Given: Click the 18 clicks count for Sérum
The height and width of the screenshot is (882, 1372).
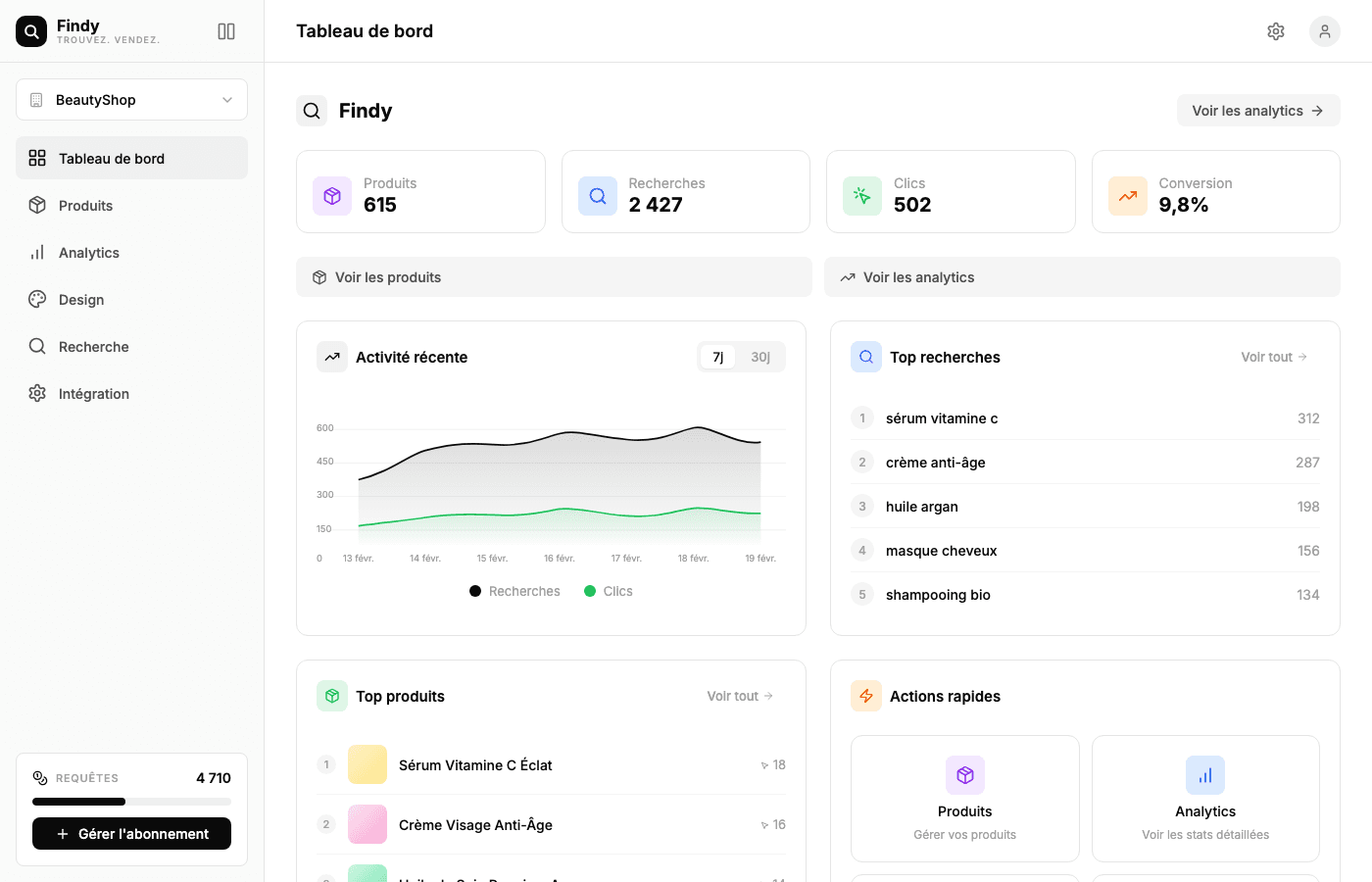Looking at the screenshot, I should [773, 764].
